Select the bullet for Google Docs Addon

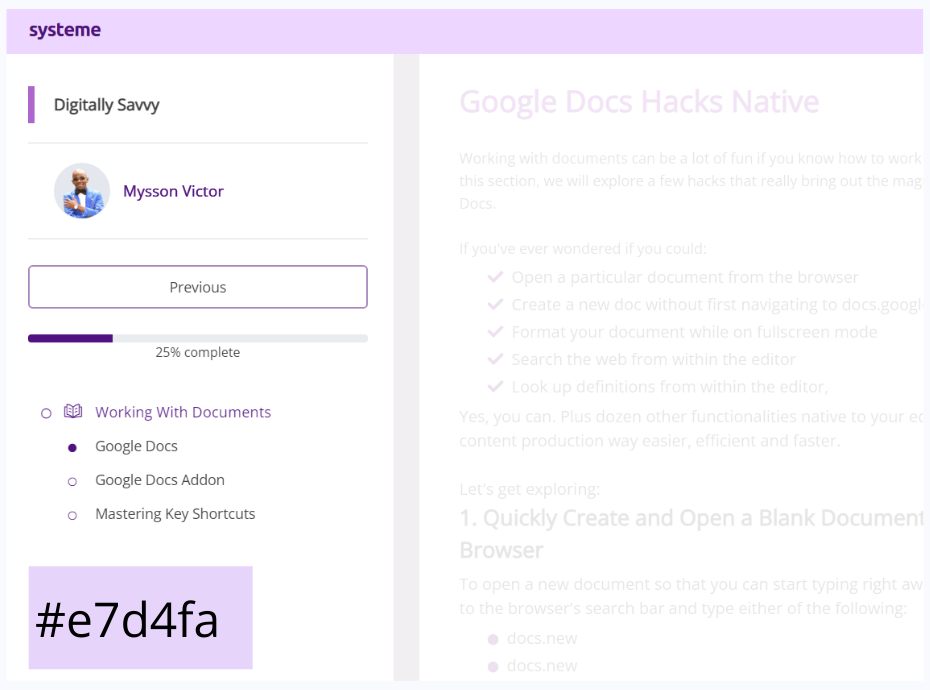point(72,482)
